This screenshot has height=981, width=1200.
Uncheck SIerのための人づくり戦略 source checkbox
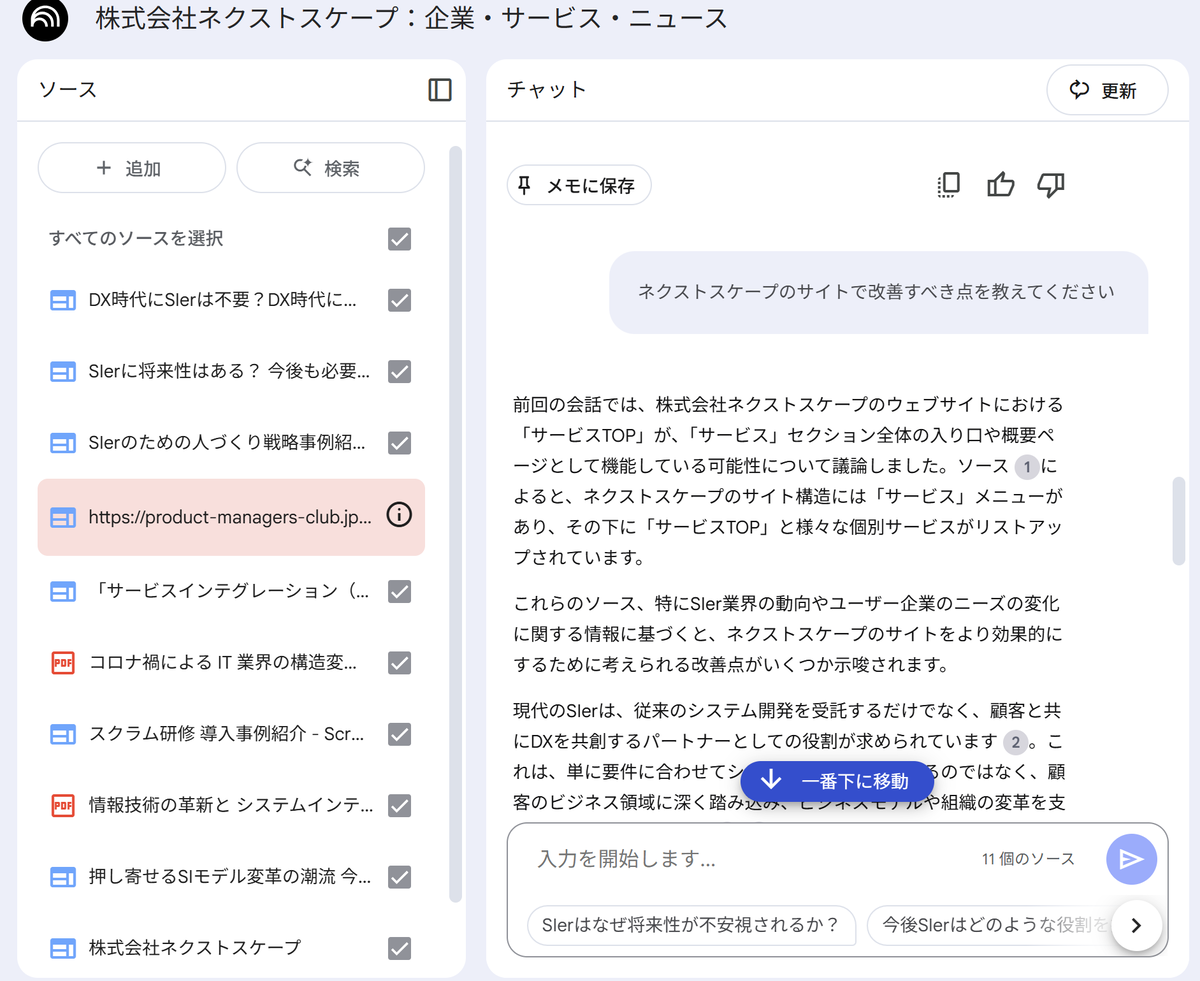coord(400,443)
